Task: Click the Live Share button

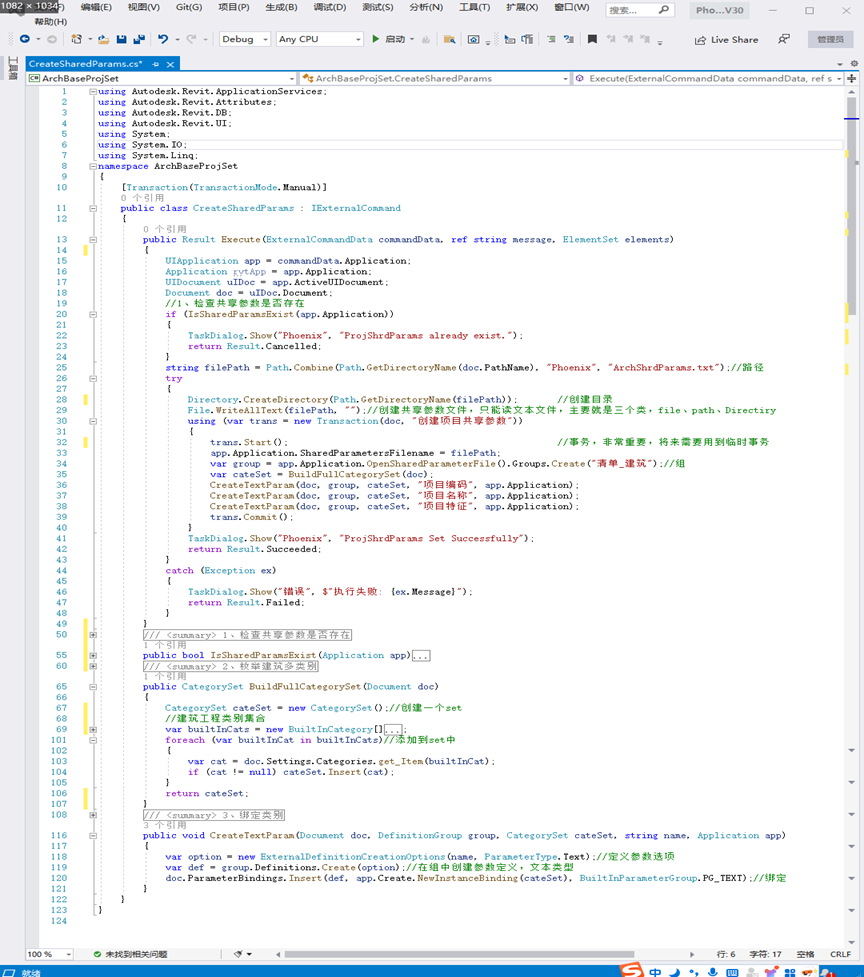Action: (726, 40)
